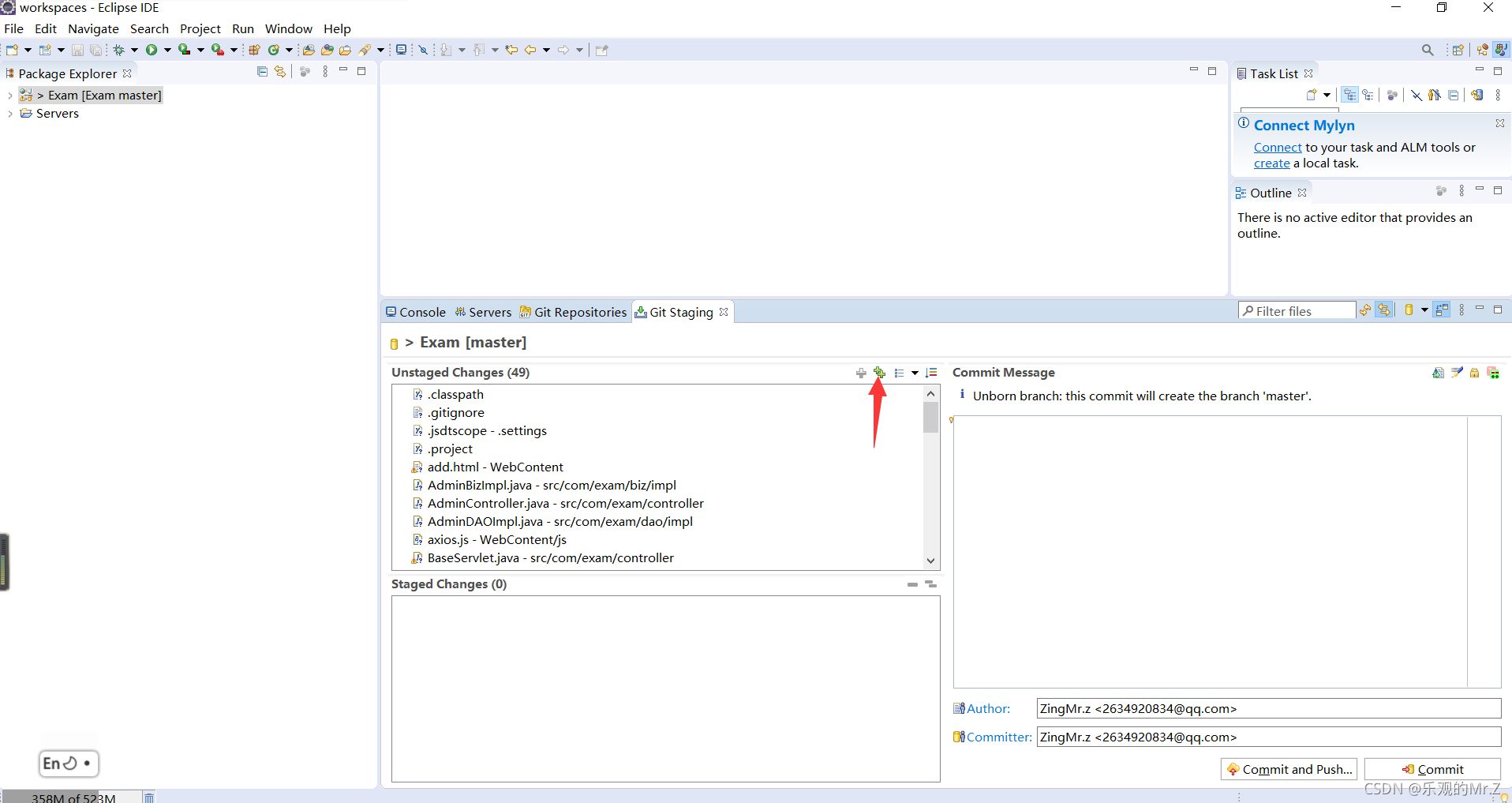Expand the Servers tree node
This screenshot has height=803, width=1512.
[x=9, y=114]
